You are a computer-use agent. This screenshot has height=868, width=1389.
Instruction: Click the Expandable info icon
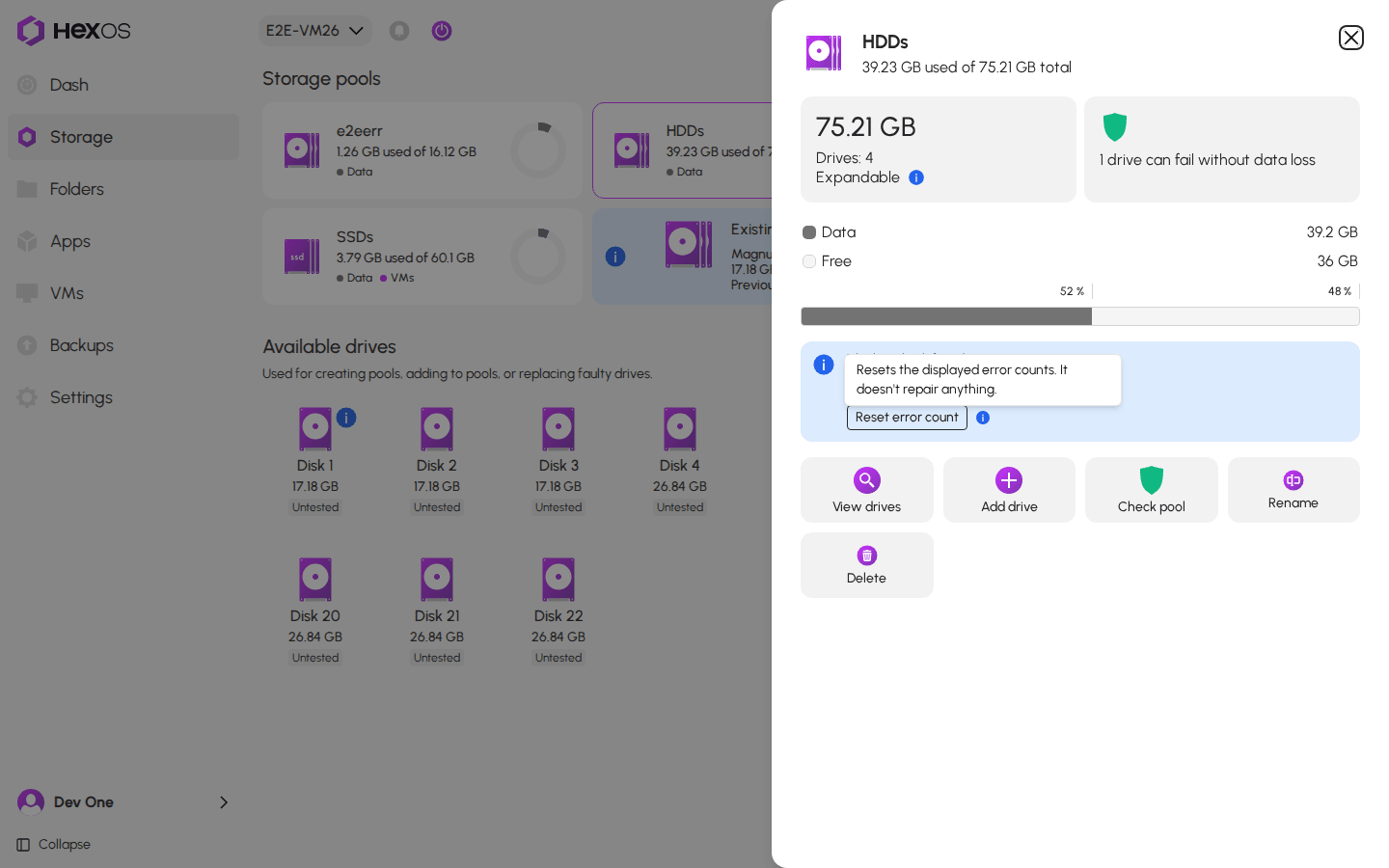point(916,177)
